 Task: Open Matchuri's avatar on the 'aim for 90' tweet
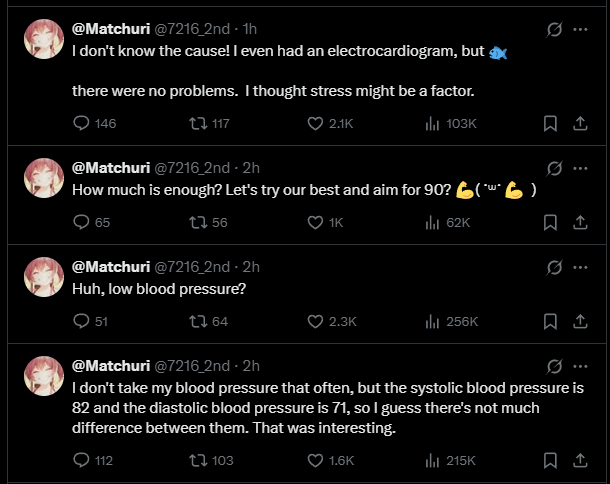point(44,177)
